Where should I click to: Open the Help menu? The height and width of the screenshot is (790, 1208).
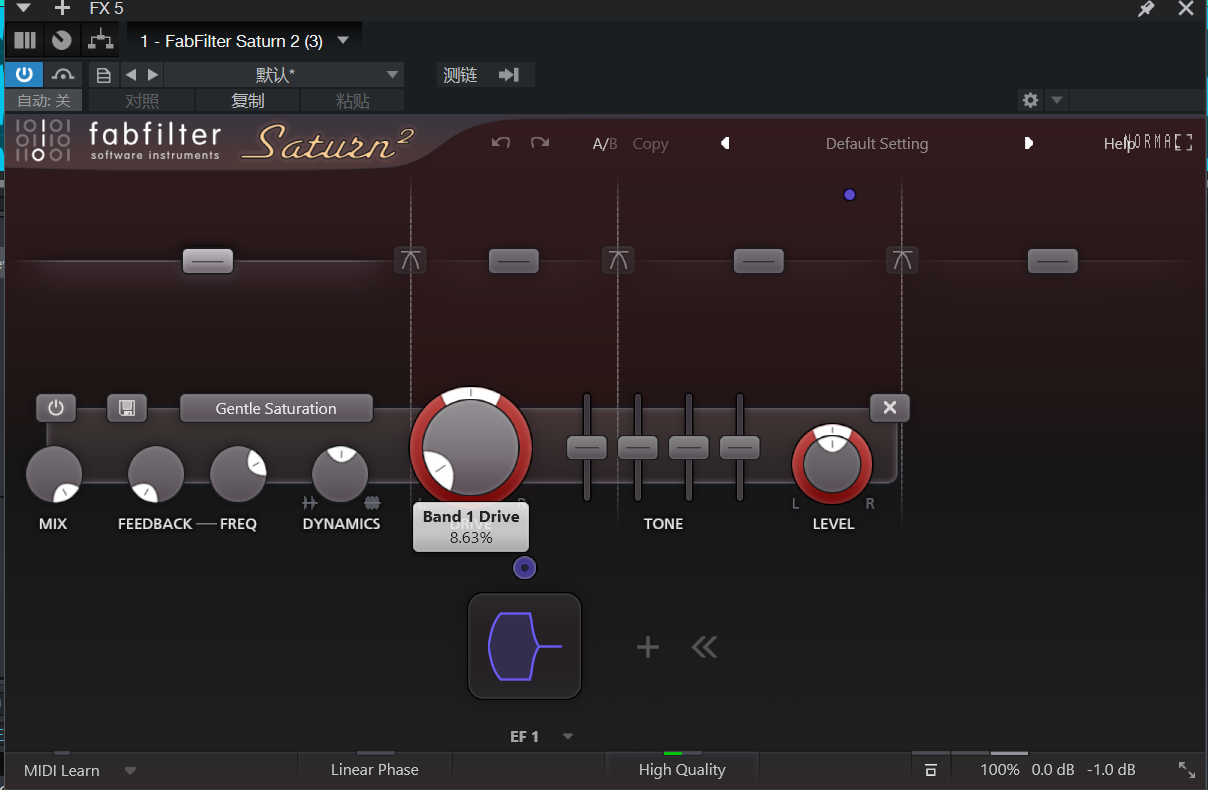(1117, 144)
